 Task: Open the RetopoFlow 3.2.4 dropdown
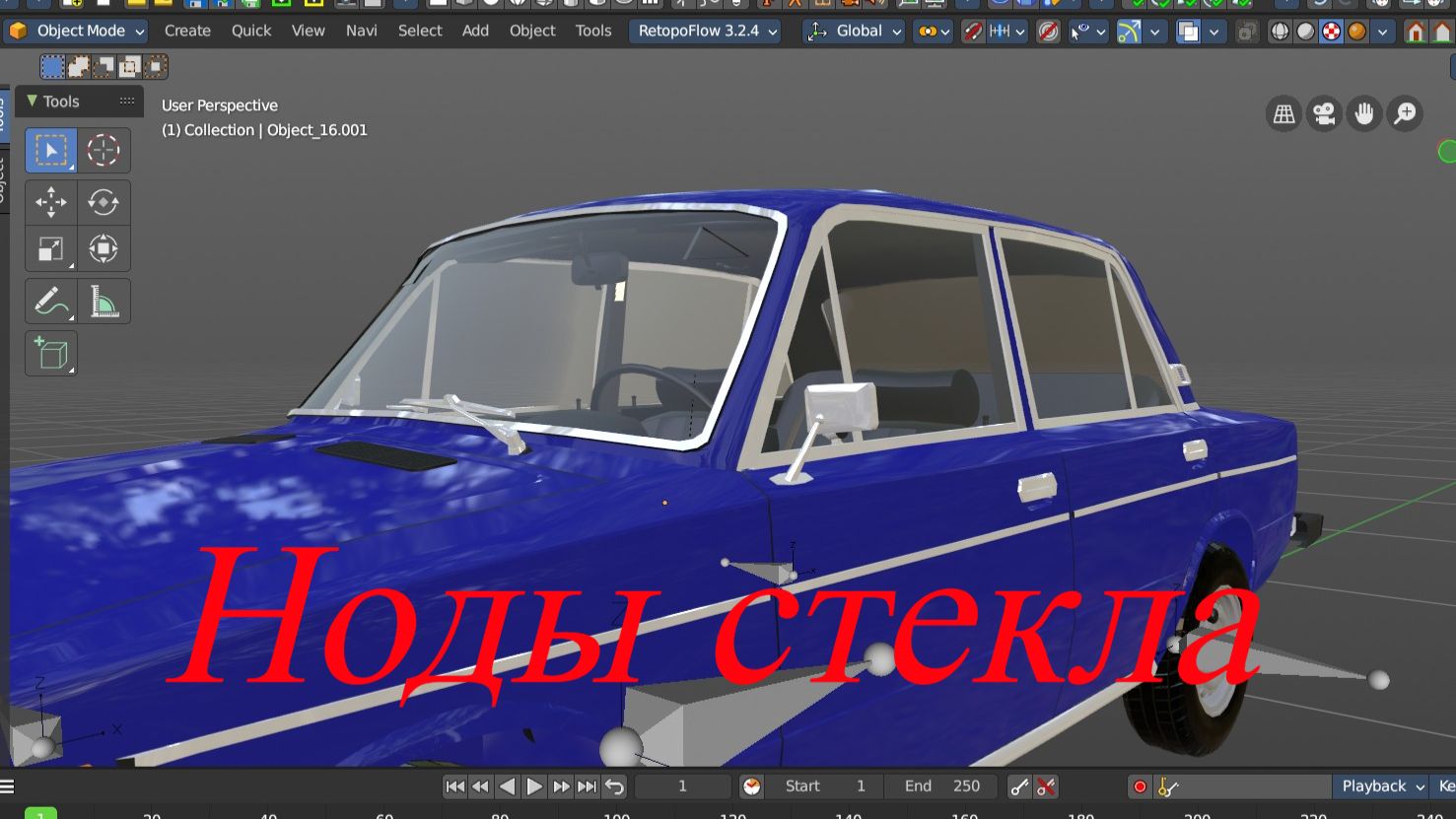[705, 32]
